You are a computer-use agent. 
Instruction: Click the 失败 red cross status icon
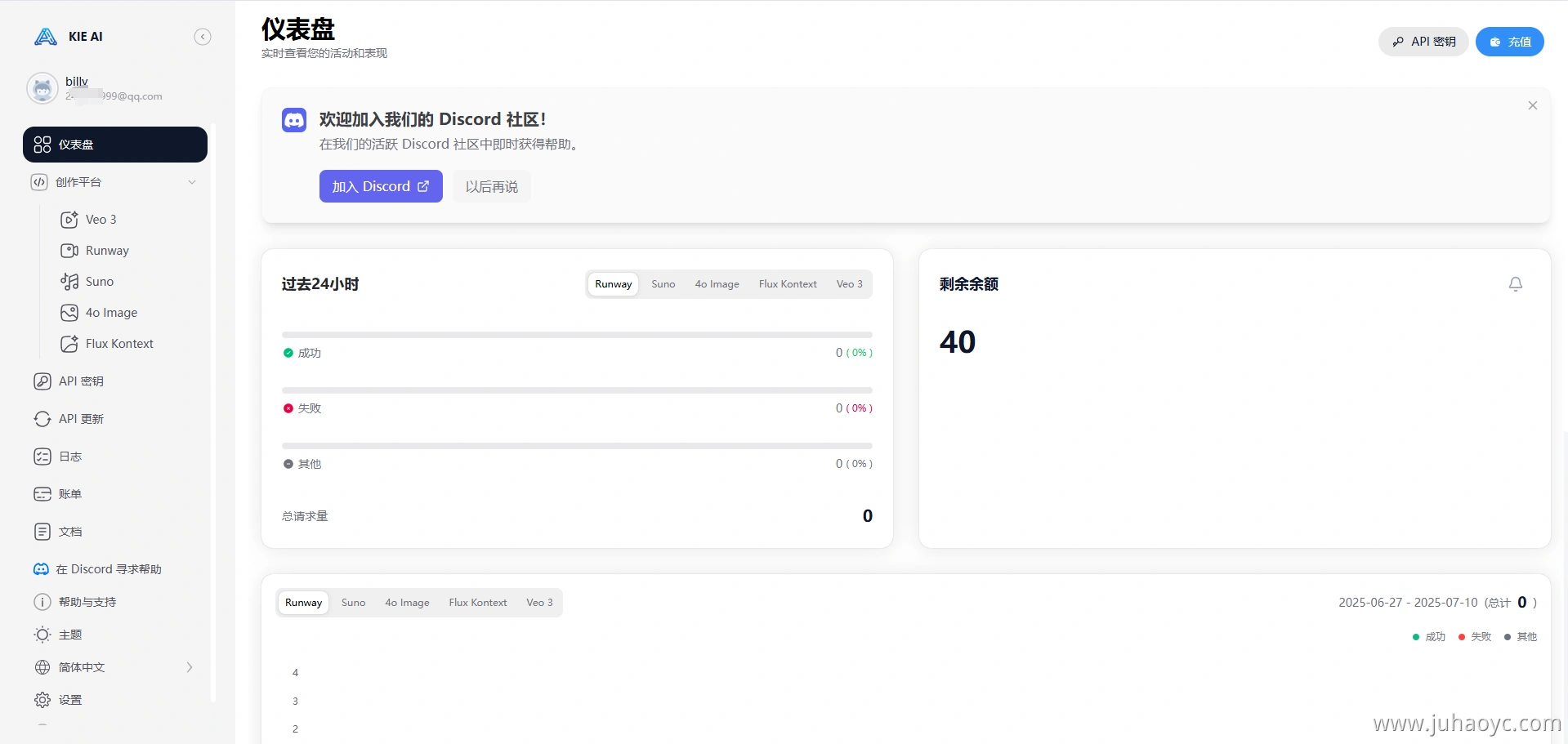(x=288, y=408)
